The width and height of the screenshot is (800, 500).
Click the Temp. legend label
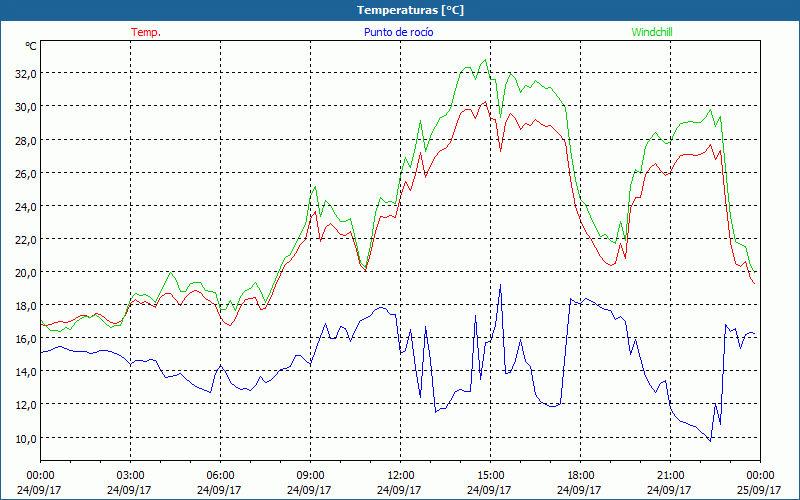click(x=146, y=32)
